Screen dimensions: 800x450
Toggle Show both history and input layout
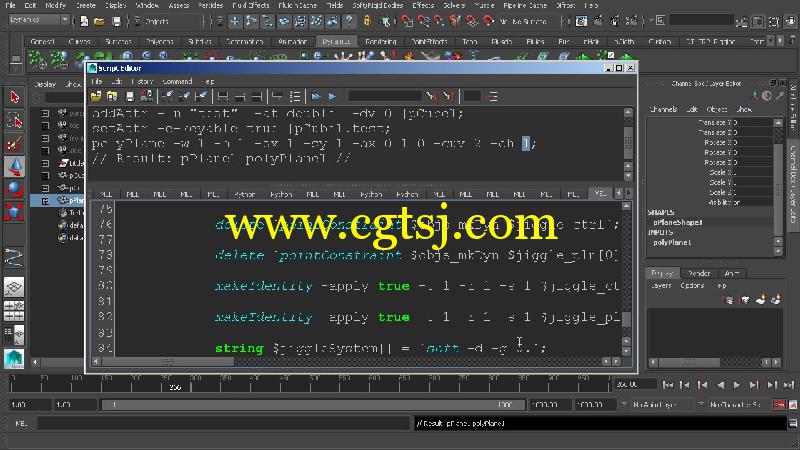click(x=257, y=96)
